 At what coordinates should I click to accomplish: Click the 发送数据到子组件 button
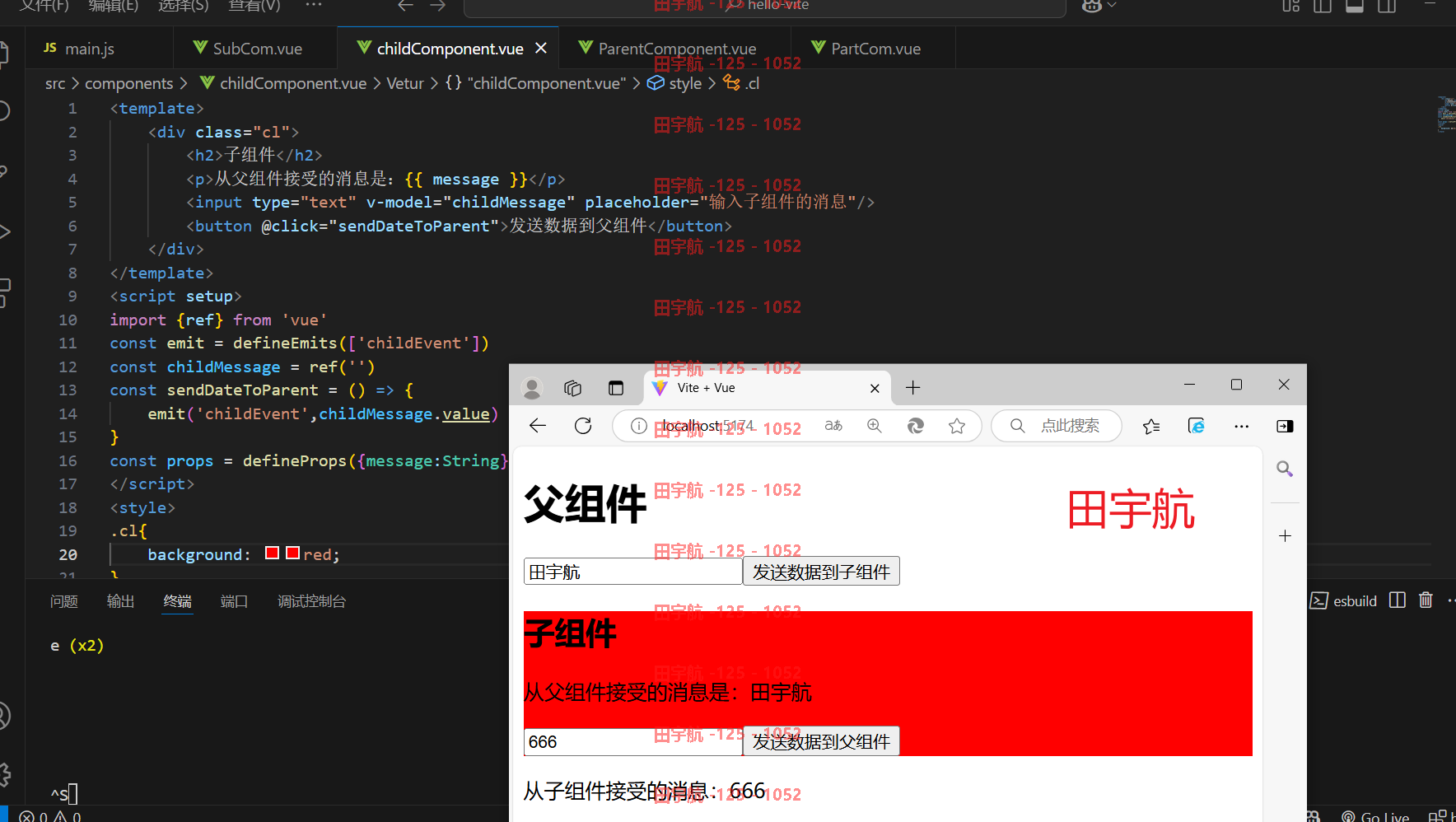[x=821, y=572]
